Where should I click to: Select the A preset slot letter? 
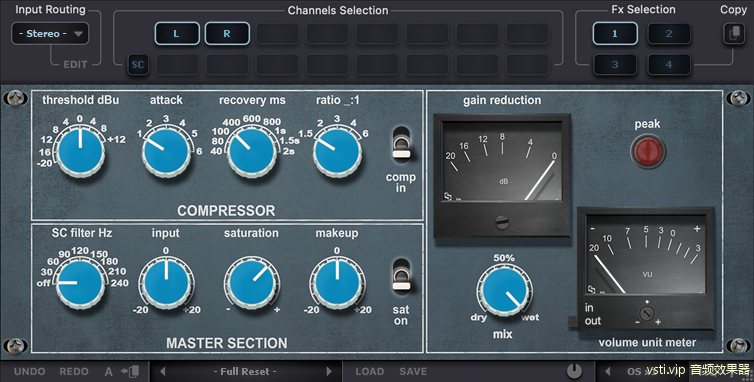pos(109,371)
